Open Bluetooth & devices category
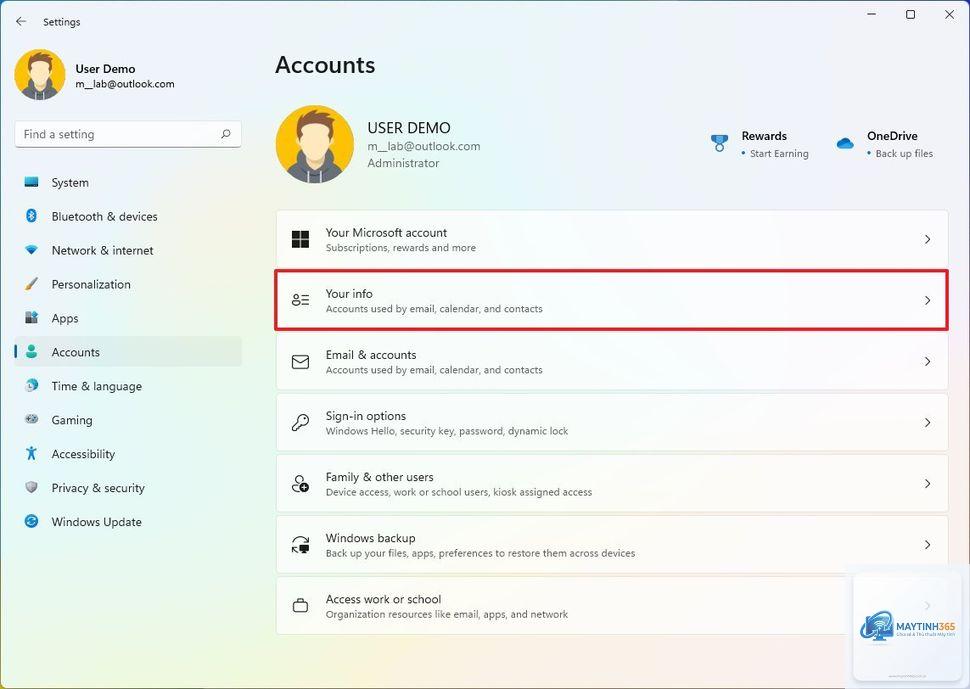This screenshot has height=689, width=970. click(x=128, y=216)
